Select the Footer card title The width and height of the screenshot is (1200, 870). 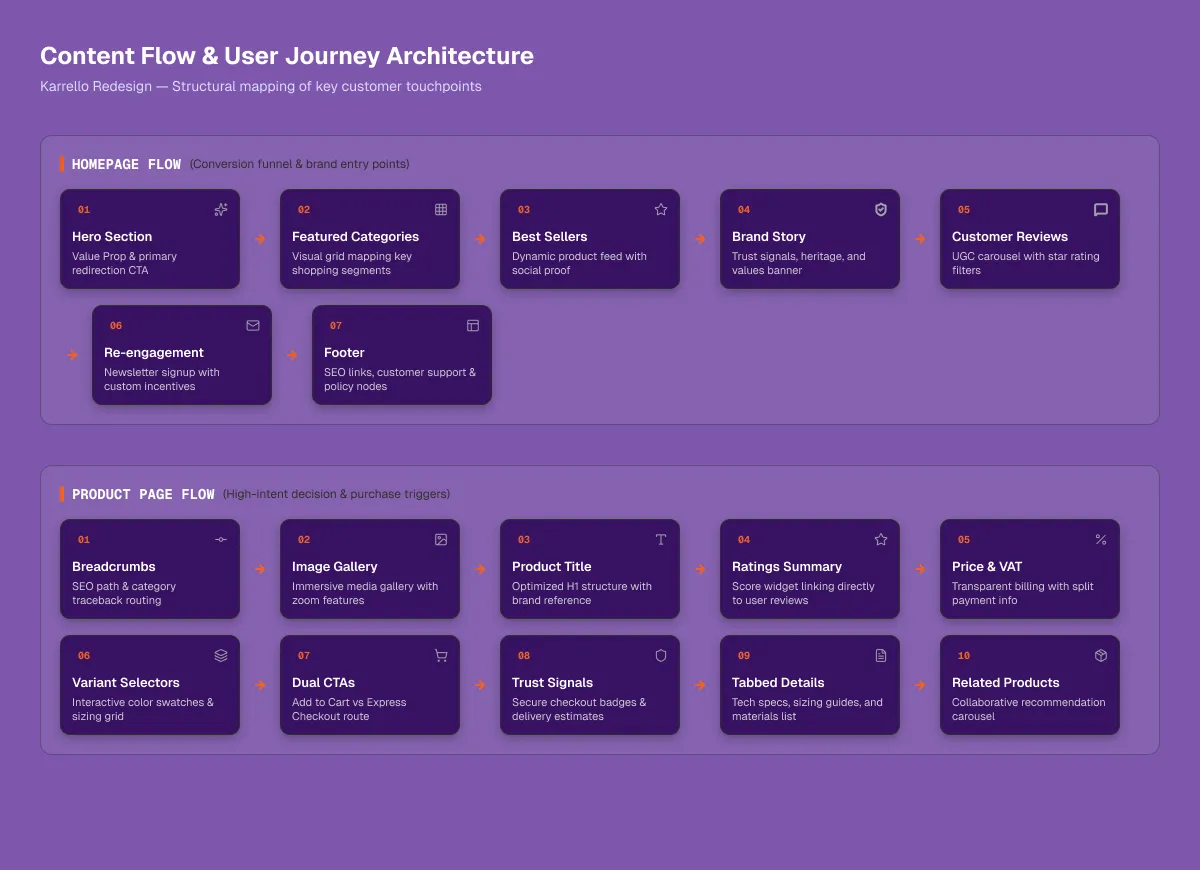344,353
